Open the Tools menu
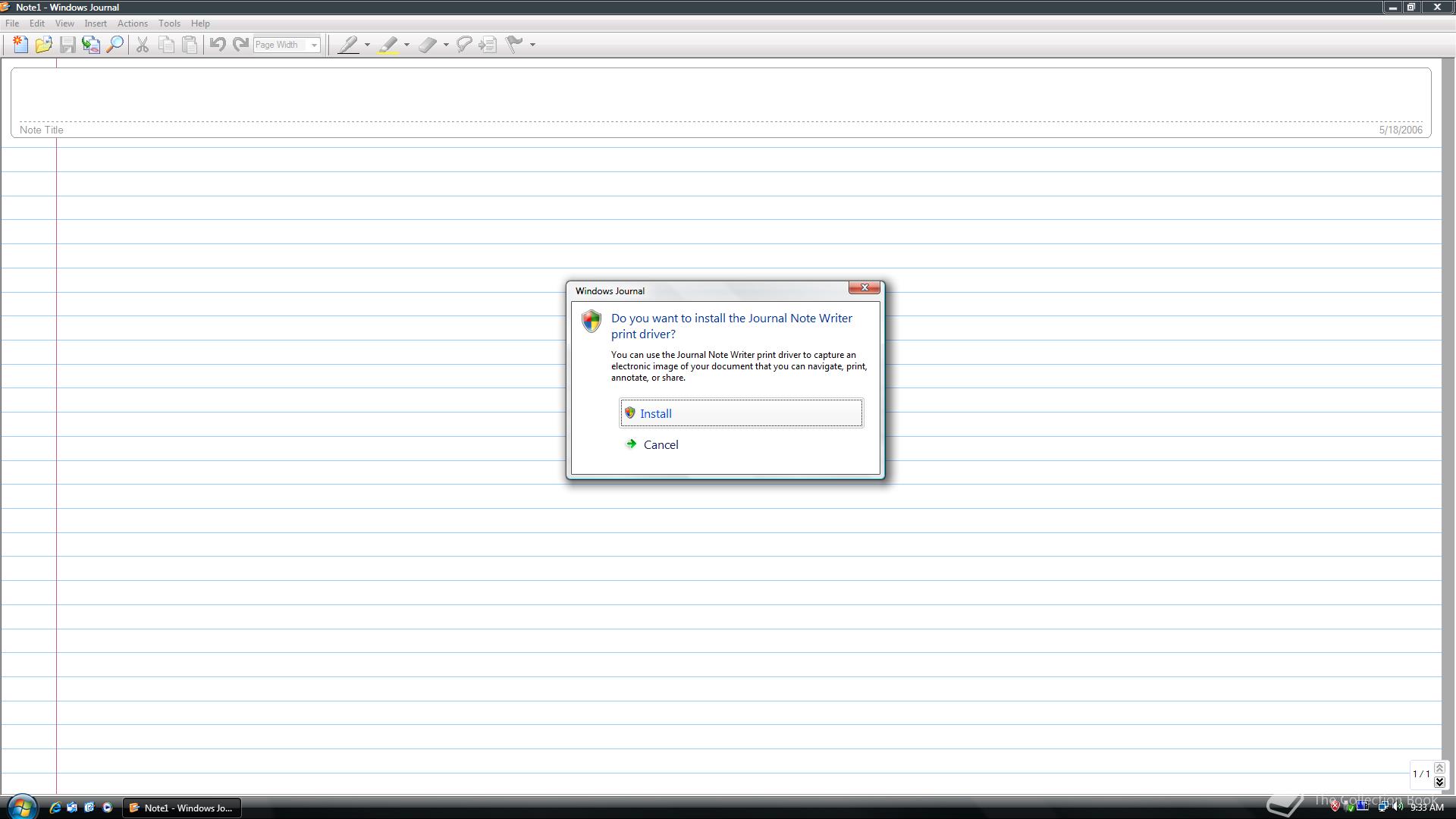The height and width of the screenshot is (819, 1456). tap(169, 24)
